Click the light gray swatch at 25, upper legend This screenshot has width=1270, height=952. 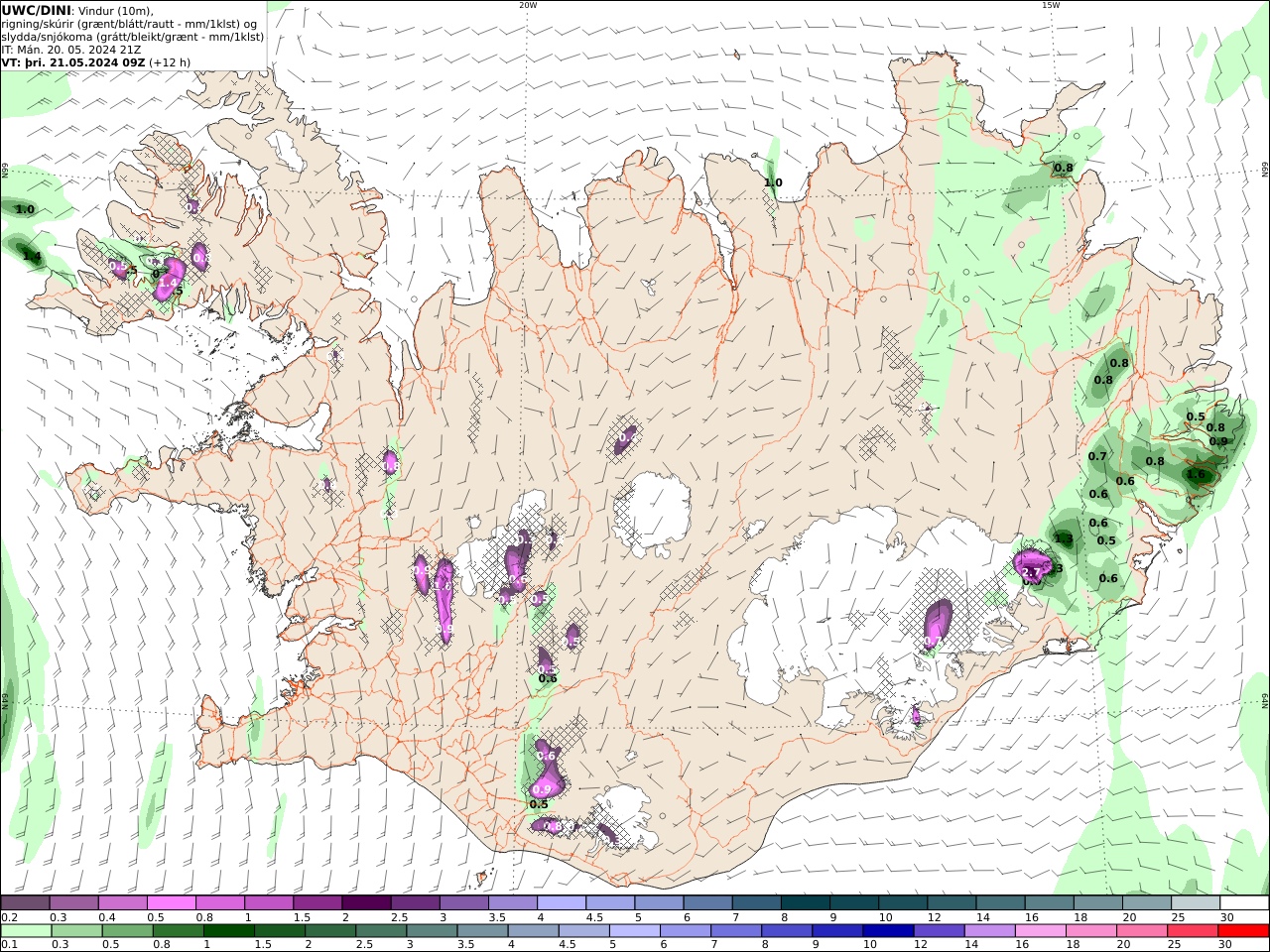pos(1196,903)
